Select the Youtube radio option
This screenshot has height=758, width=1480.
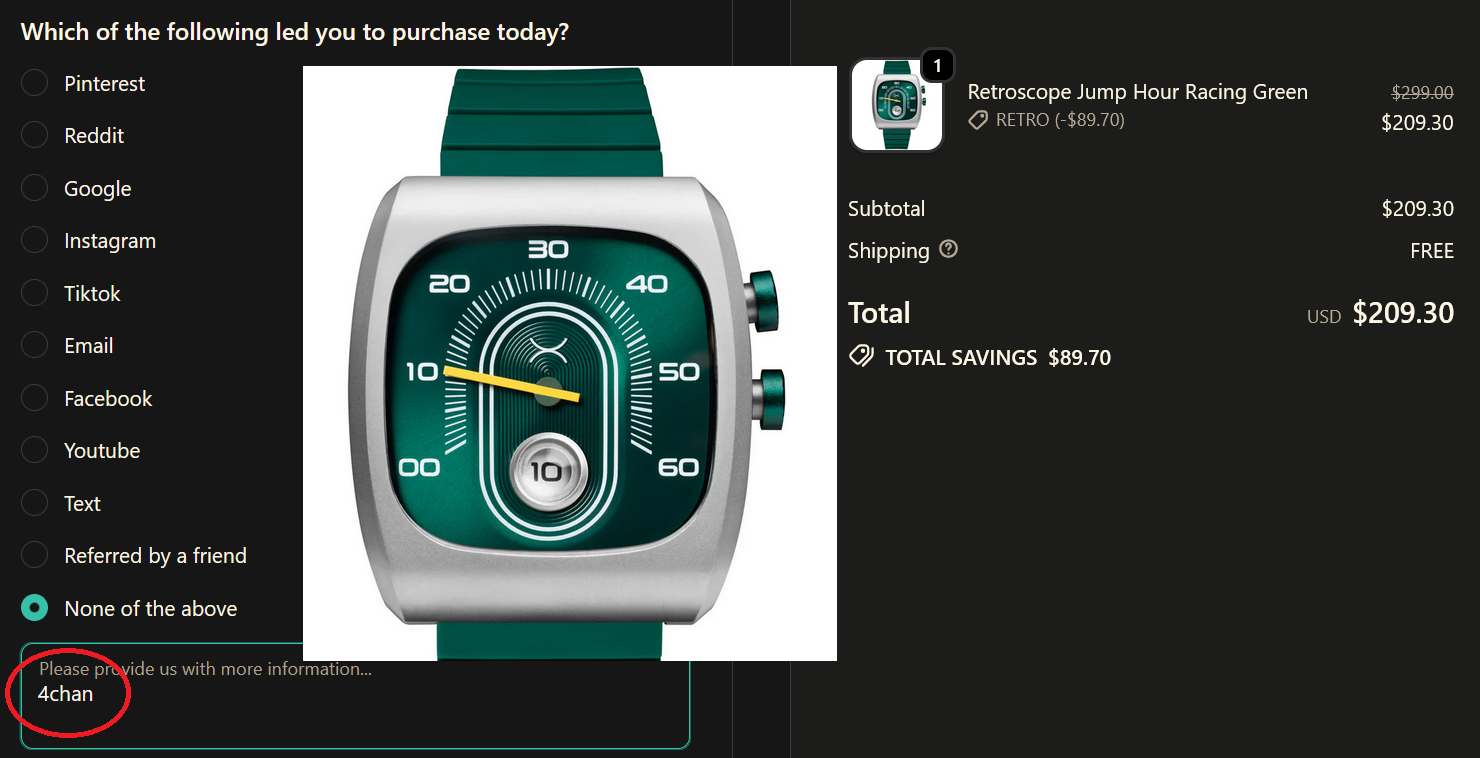[x=35, y=450]
